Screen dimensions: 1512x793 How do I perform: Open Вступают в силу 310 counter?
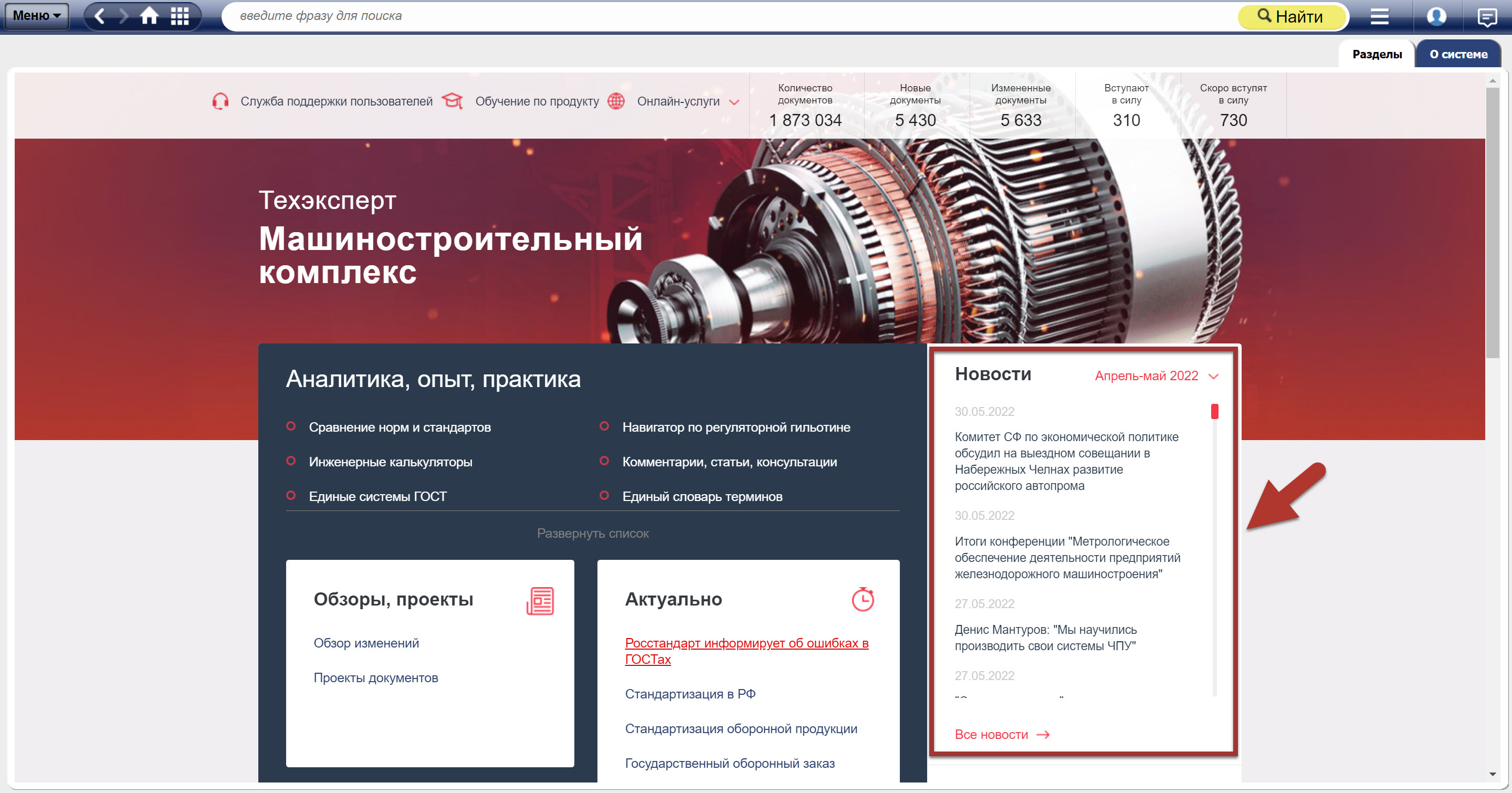pyautogui.click(x=1126, y=106)
